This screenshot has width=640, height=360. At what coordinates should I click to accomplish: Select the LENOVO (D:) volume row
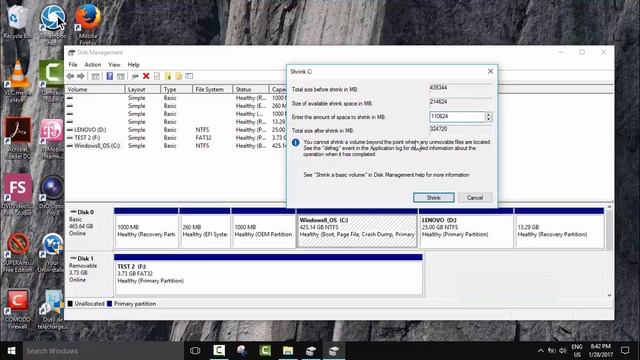click(176, 130)
